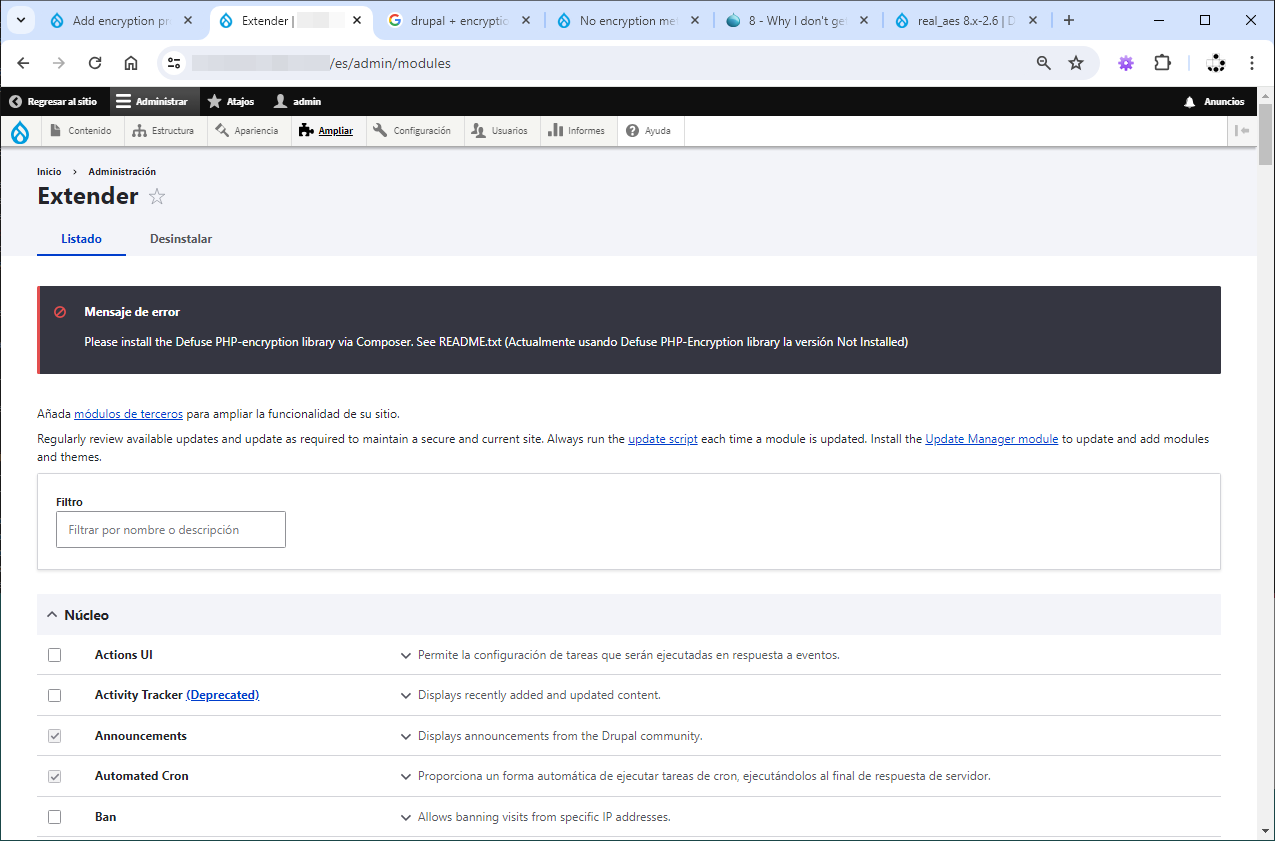This screenshot has width=1275, height=841.
Task: Open the zoom magnifier icon in address bar
Action: [x=1044, y=63]
